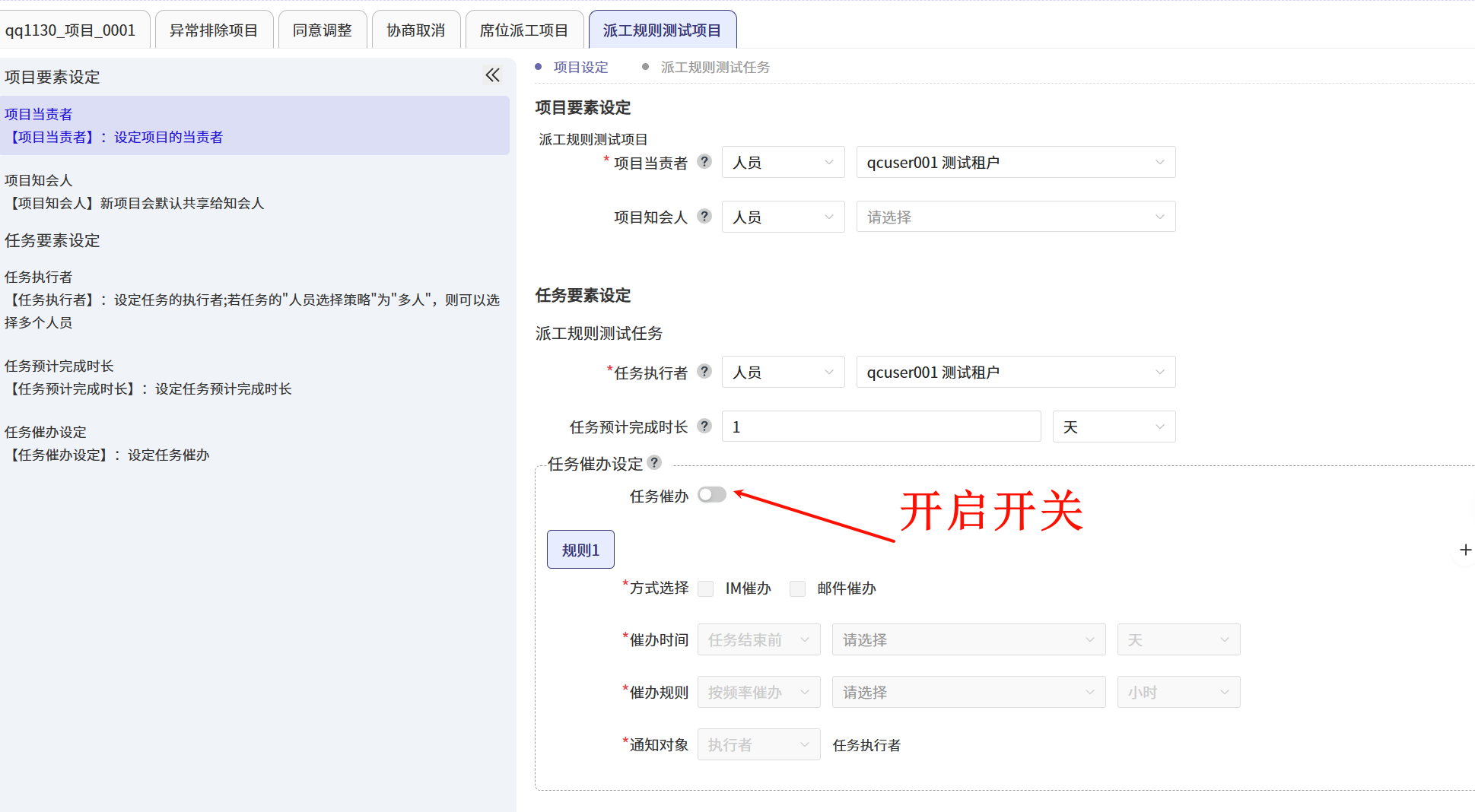Open the 天 time unit dropdown
This screenshot has width=1475, height=812.
click(1113, 427)
